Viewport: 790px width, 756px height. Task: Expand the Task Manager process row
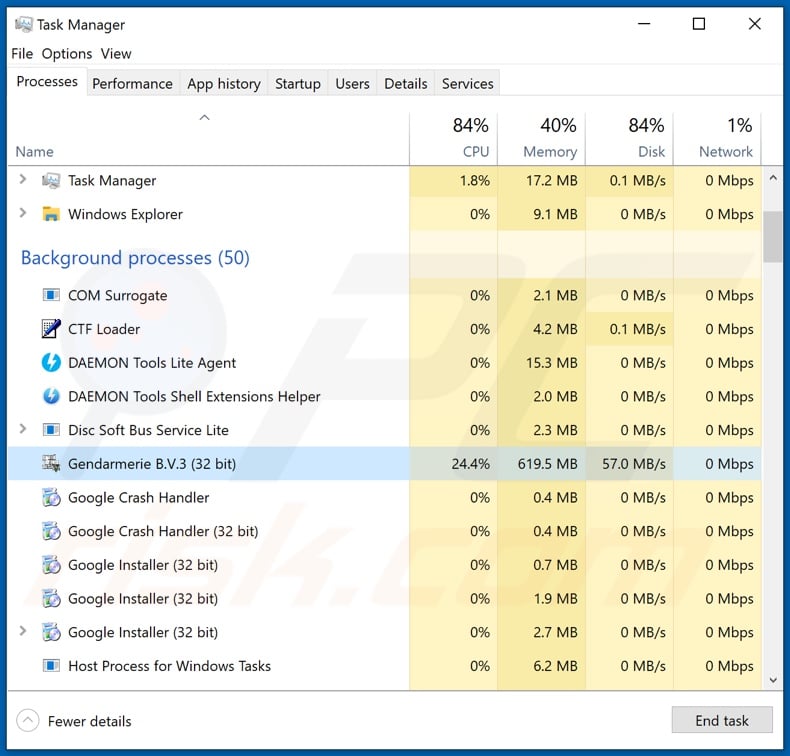23,179
